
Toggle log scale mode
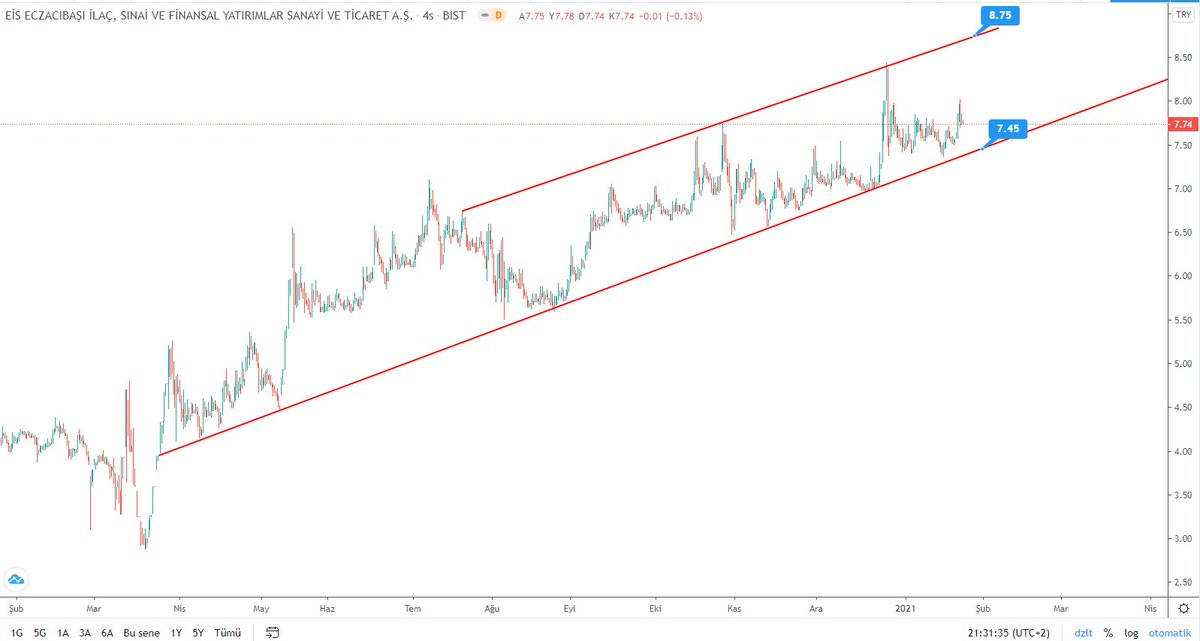coord(1131,633)
